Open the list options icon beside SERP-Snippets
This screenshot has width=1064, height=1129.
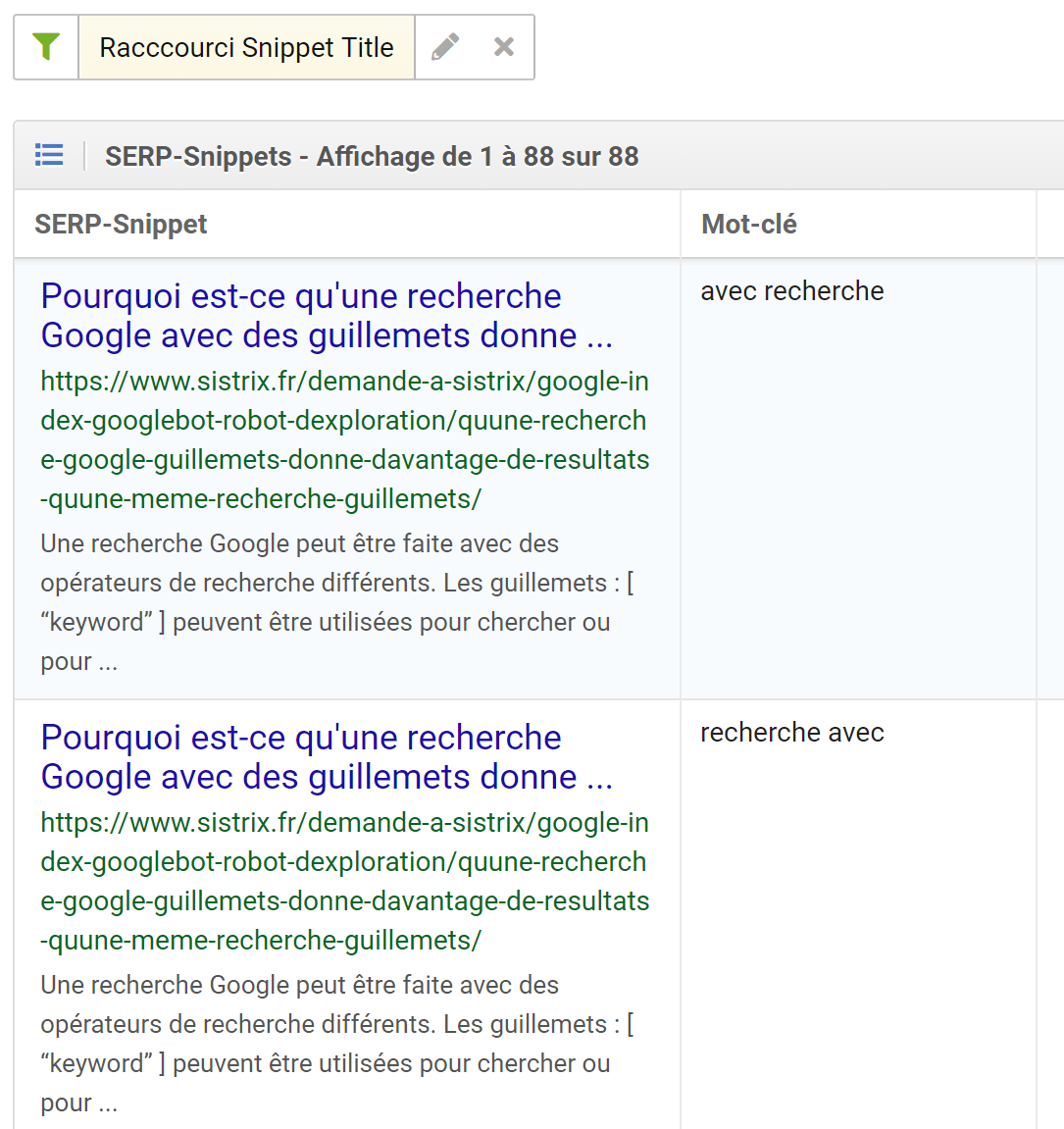49,156
